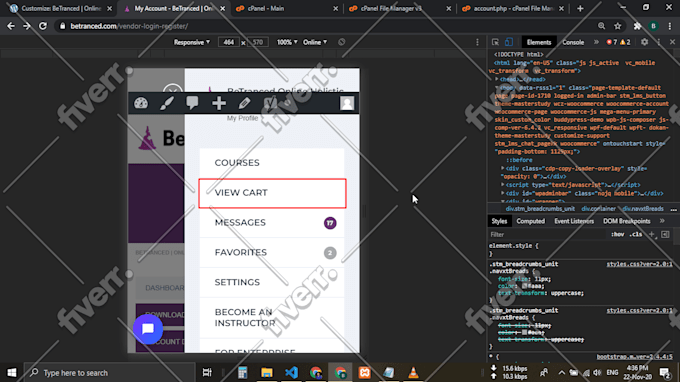
Task: Toggle the .cls class editor
Action: click(636, 235)
